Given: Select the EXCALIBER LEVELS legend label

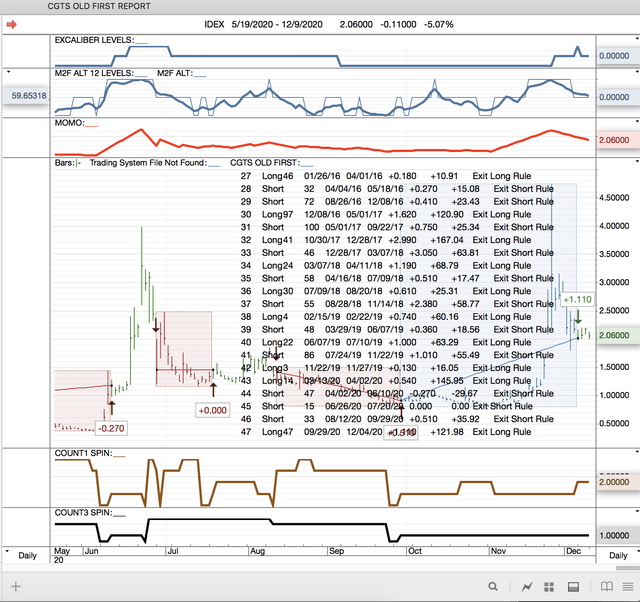Looking at the screenshot, I should [x=94, y=40].
